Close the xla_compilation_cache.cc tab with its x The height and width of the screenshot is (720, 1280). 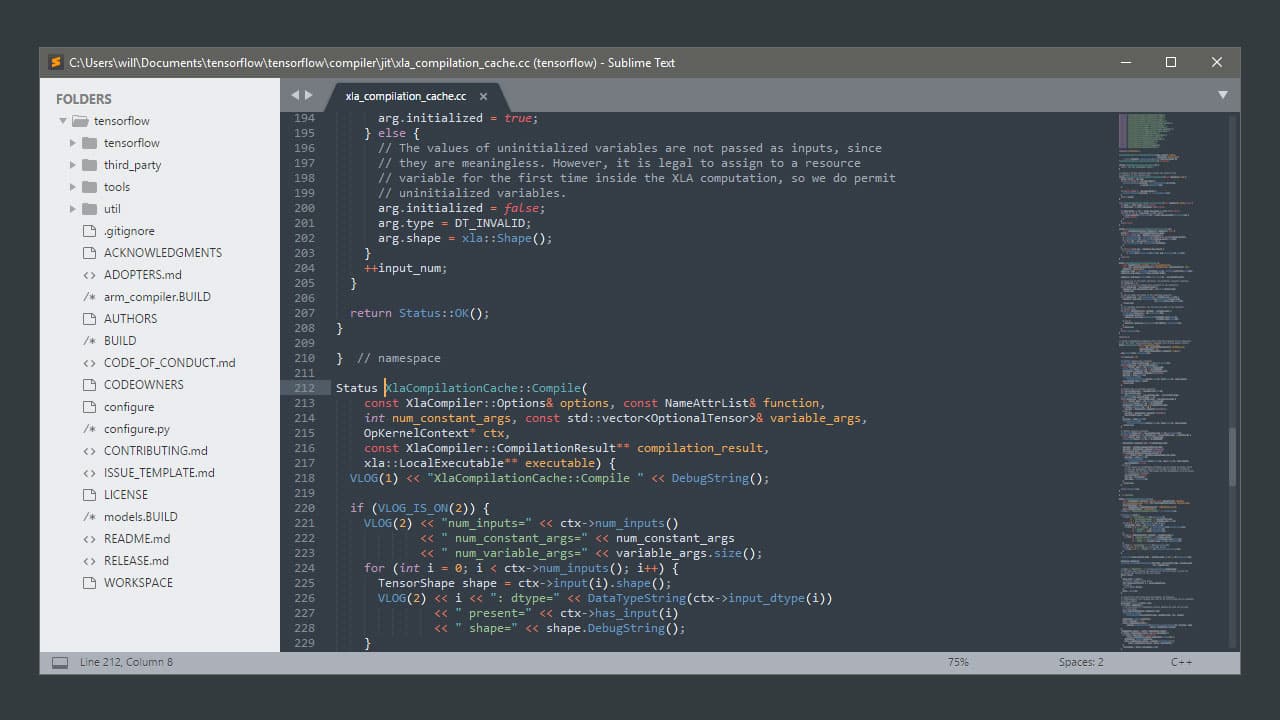pyautogui.click(x=483, y=96)
